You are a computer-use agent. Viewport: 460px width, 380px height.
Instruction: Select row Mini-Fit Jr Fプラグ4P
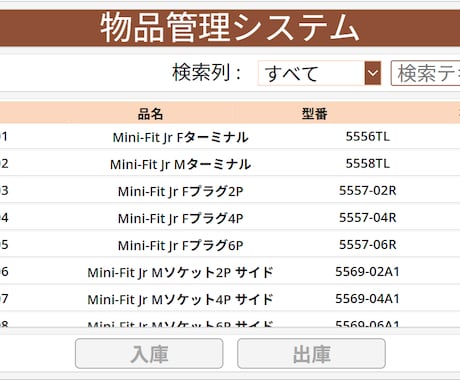(230, 218)
